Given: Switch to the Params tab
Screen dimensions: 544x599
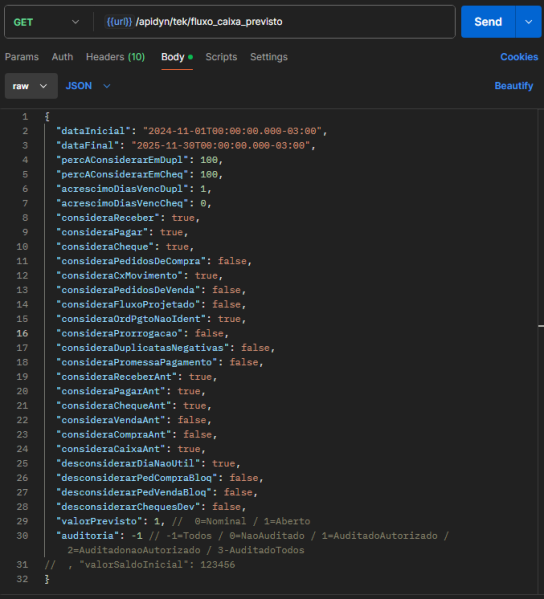Looking at the screenshot, I should [22, 57].
